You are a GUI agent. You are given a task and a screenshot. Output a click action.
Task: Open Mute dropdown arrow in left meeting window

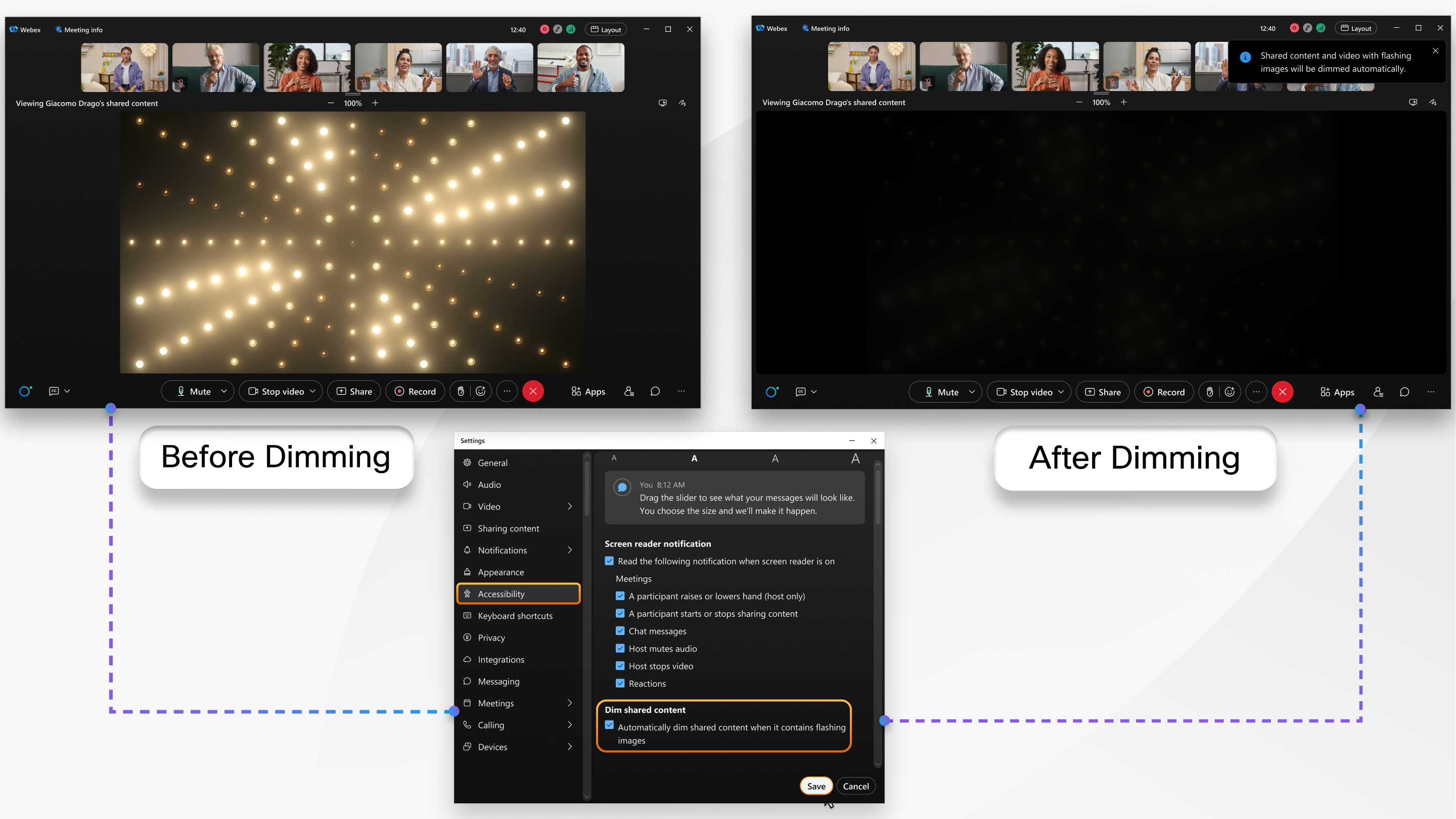click(224, 391)
